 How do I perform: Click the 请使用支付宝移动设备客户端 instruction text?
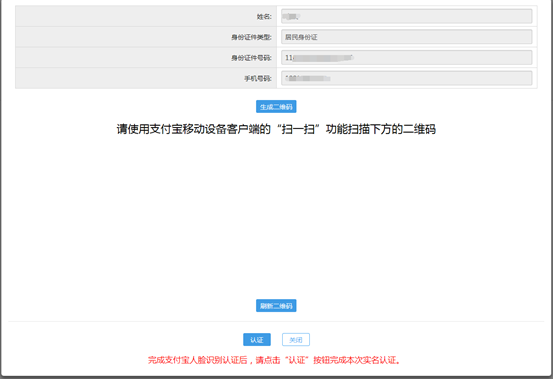click(276, 129)
